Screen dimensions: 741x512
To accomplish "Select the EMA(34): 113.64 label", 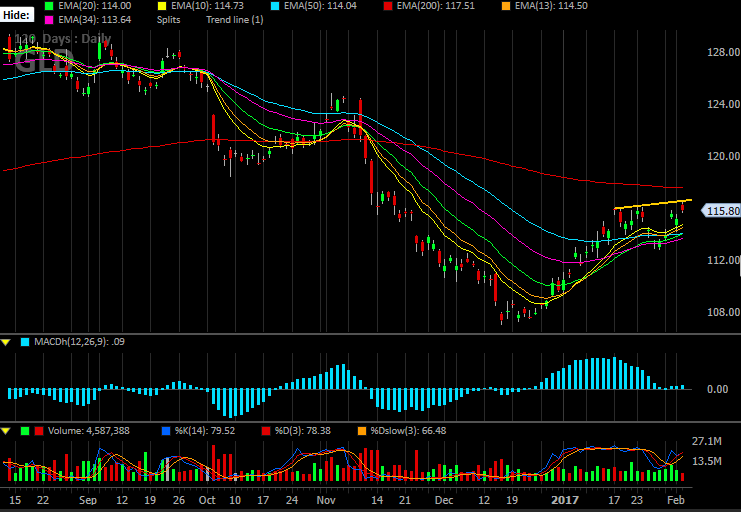I will (x=95, y=20).
